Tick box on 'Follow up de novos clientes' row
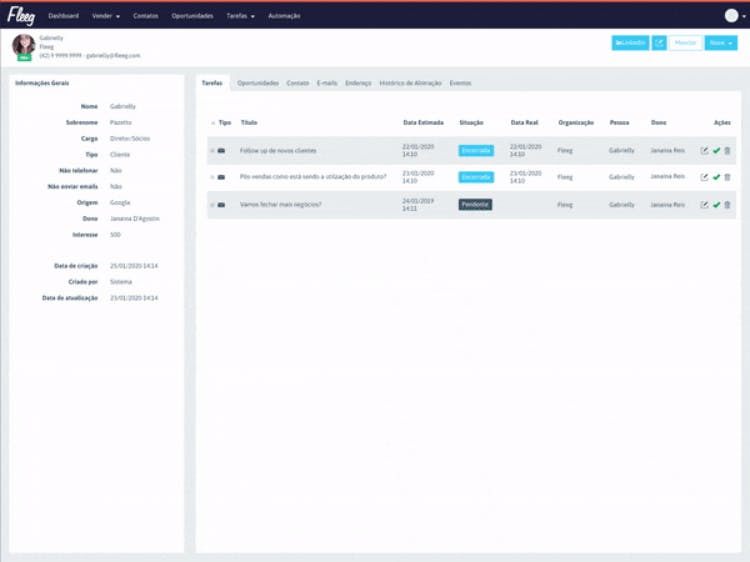 point(212,151)
